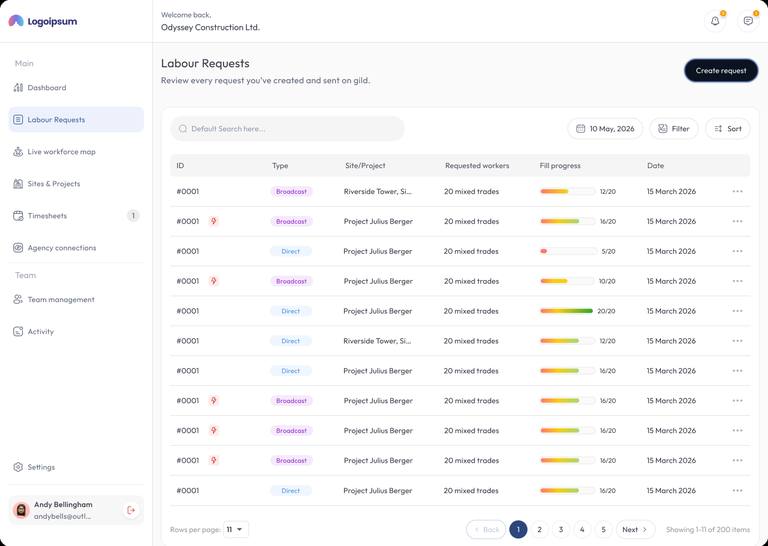Click the Fill progress column header

pos(560,166)
